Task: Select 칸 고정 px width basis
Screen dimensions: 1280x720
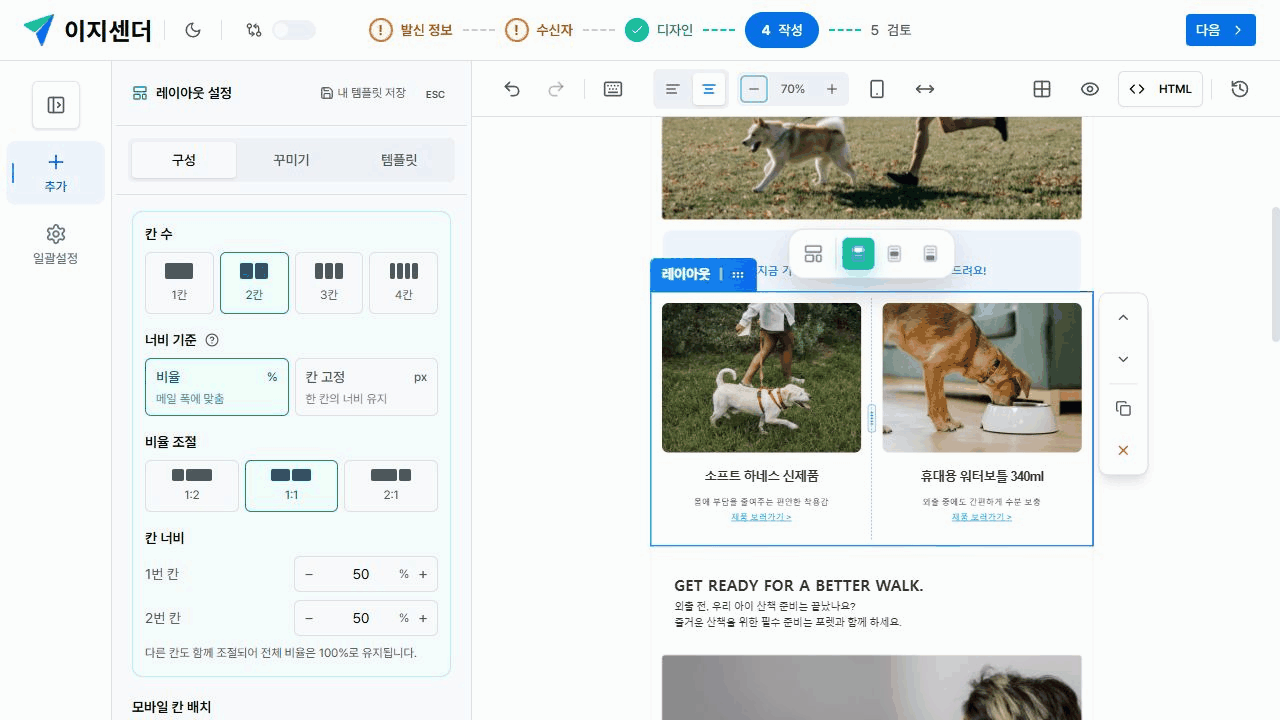Action: click(x=366, y=387)
